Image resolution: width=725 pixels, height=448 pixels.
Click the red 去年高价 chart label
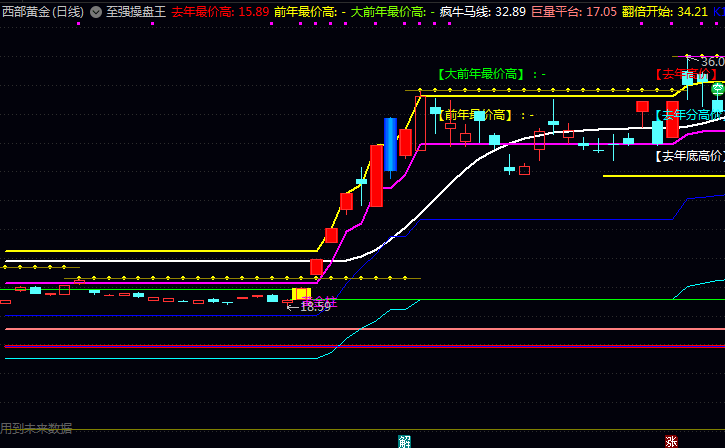pyautogui.click(x=687, y=74)
